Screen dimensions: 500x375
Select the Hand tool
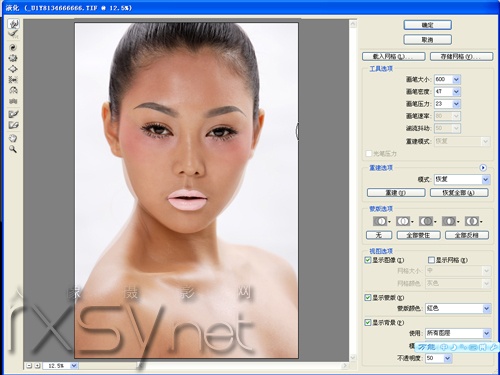(13, 138)
